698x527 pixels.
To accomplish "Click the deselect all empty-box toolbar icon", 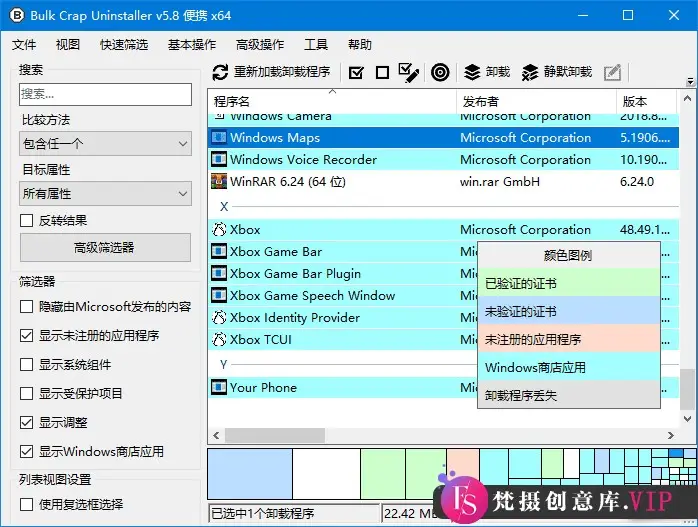I will click(382, 72).
